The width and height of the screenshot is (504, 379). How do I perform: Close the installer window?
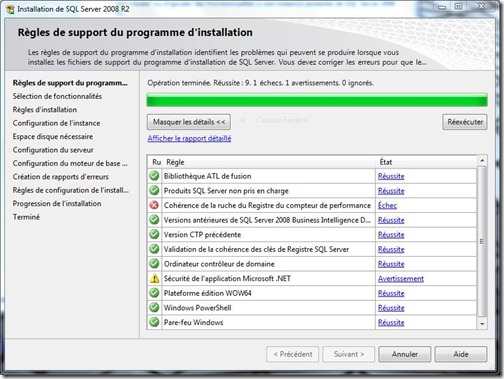coord(481,7)
